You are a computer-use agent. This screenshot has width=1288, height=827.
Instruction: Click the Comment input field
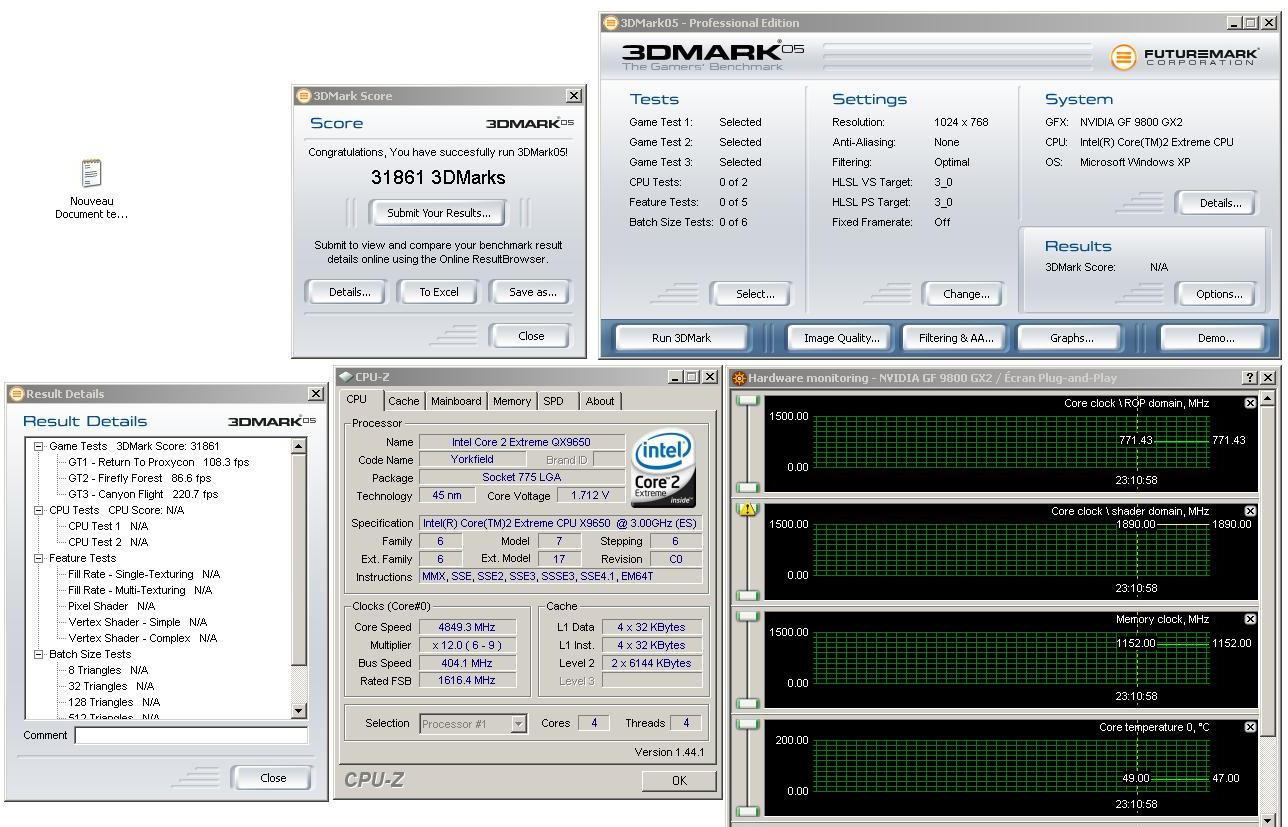coord(191,736)
